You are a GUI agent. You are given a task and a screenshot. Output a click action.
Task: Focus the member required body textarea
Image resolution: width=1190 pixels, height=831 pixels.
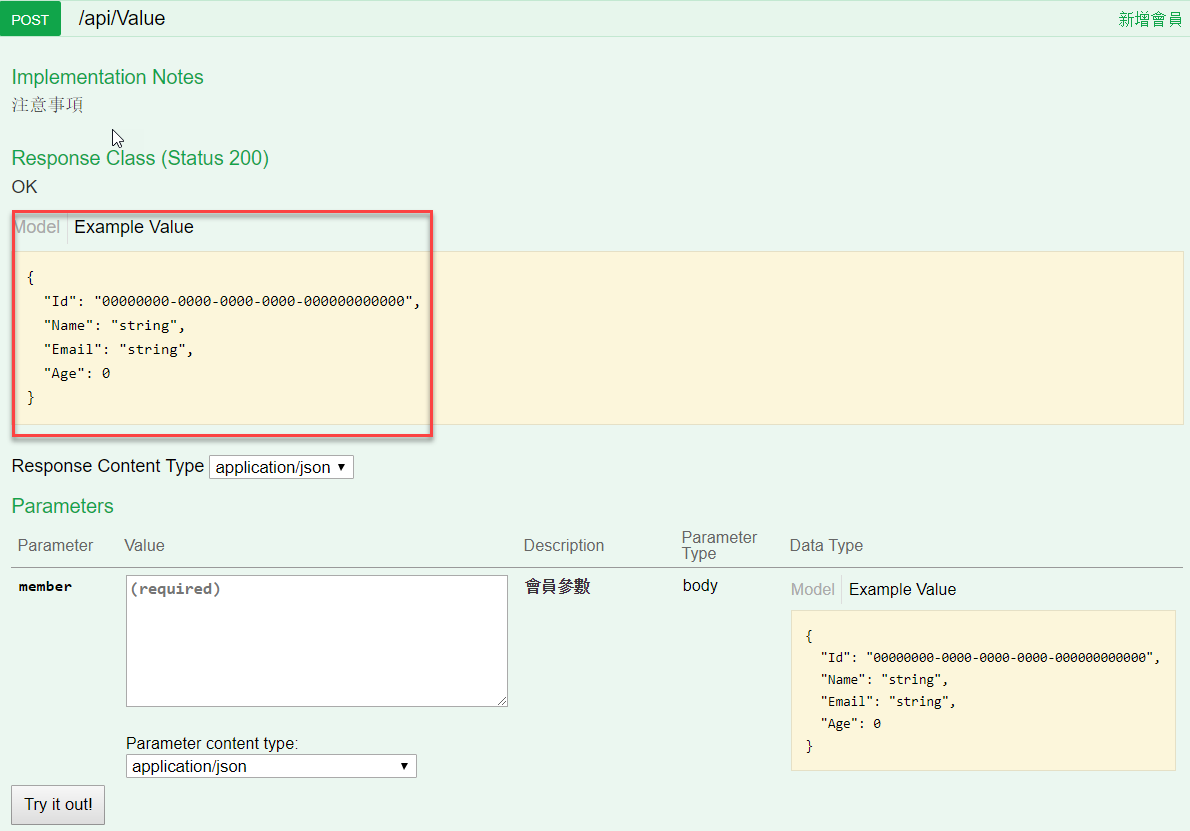[316, 641]
